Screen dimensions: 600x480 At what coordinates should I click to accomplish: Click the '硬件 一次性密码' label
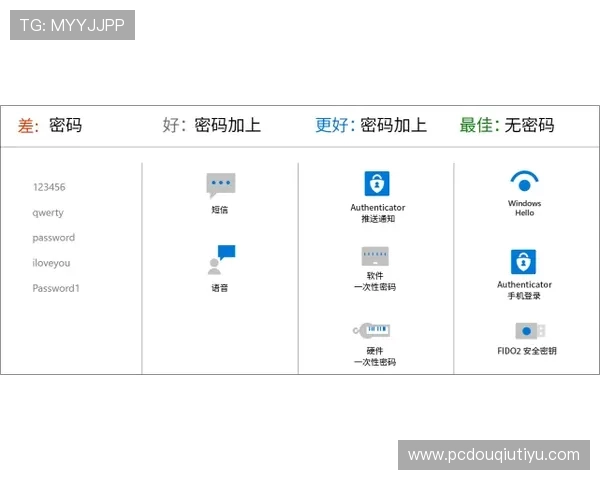click(x=375, y=356)
